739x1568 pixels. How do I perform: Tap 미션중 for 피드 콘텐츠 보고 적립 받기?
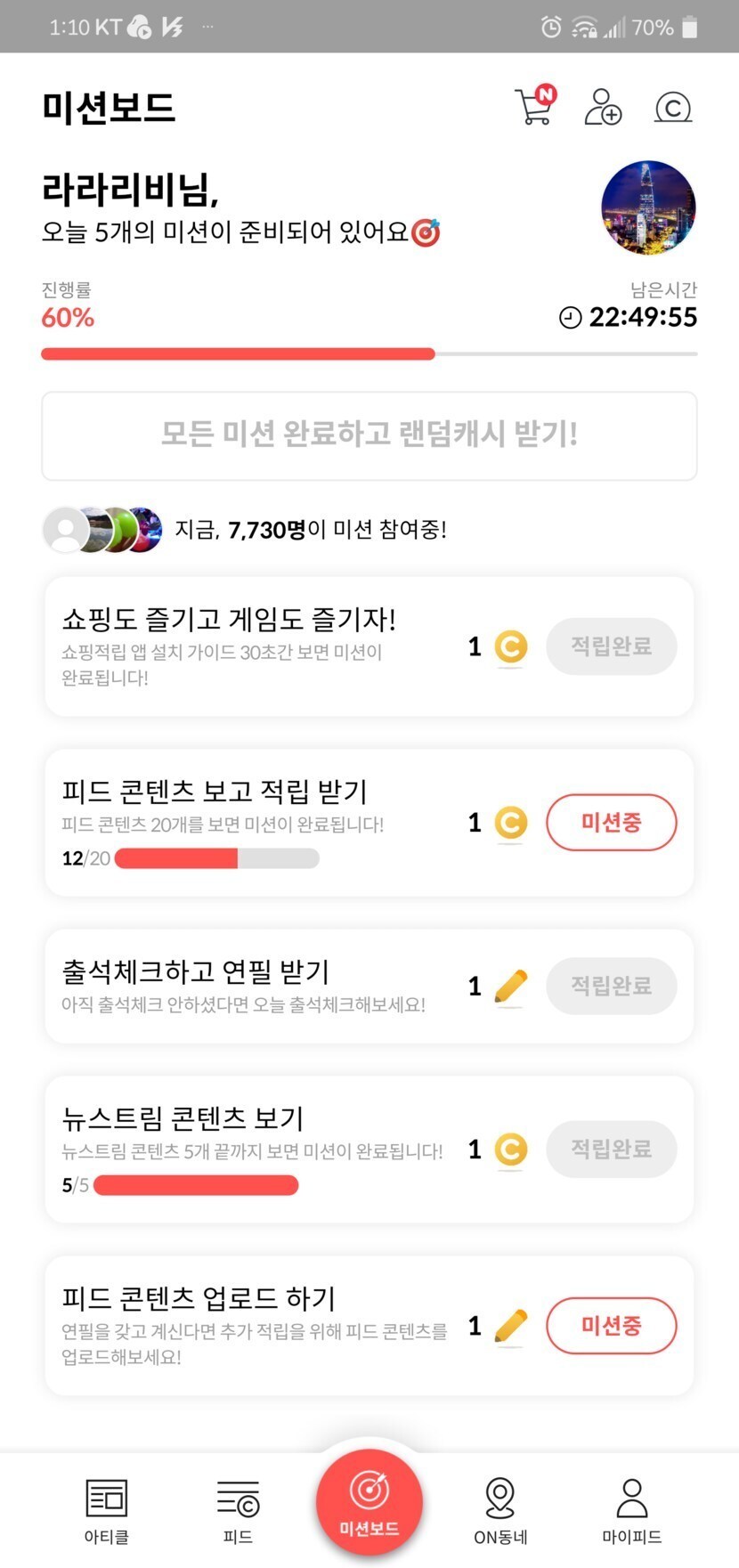click(x=611, y=822)
